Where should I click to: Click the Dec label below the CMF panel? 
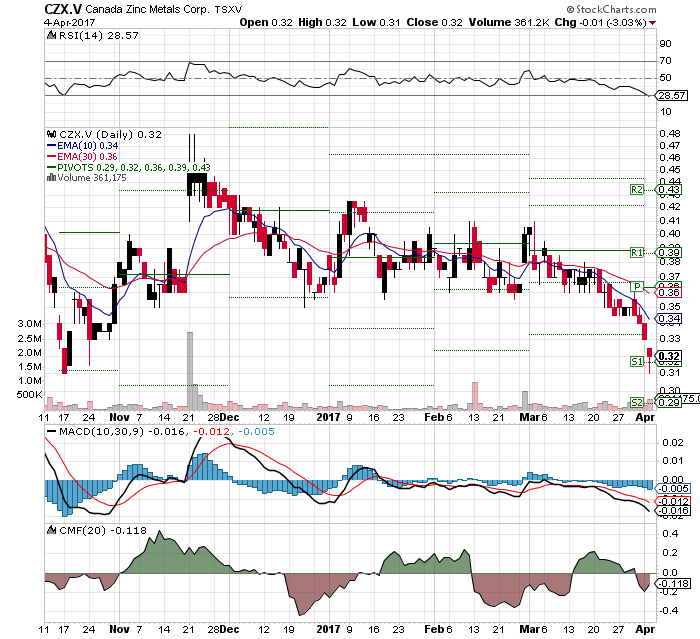(229, 629)
